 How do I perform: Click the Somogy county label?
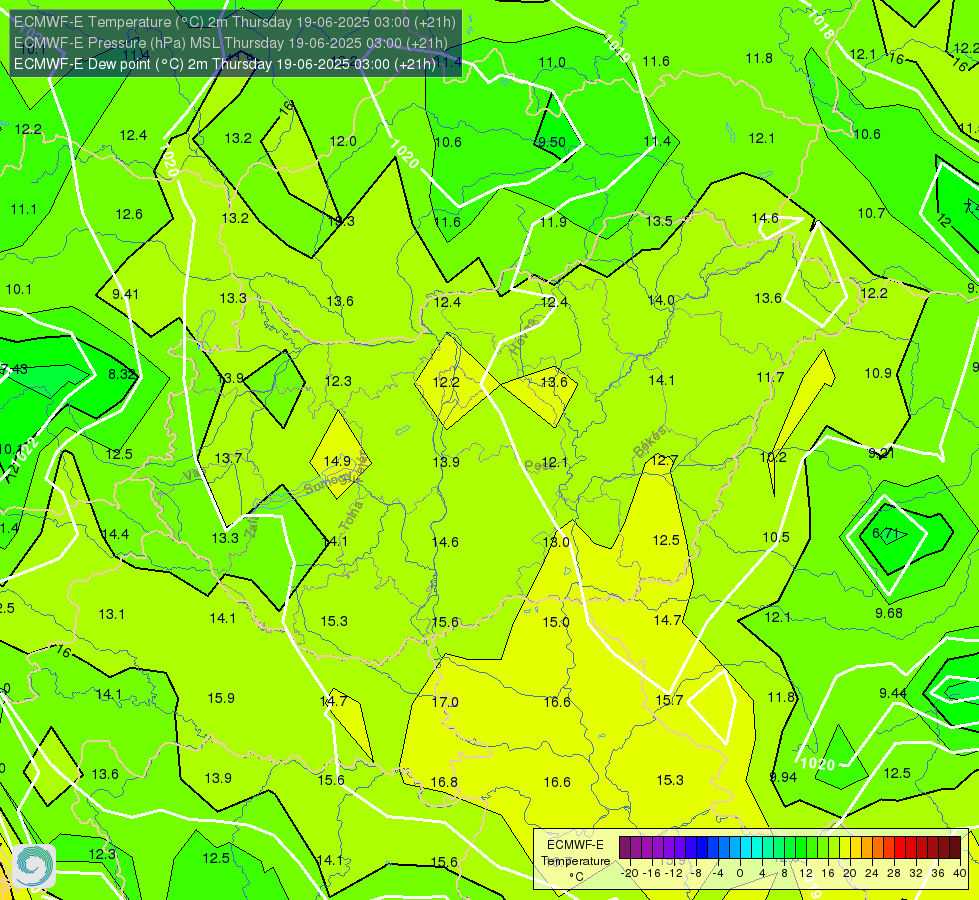click(329, 482)
